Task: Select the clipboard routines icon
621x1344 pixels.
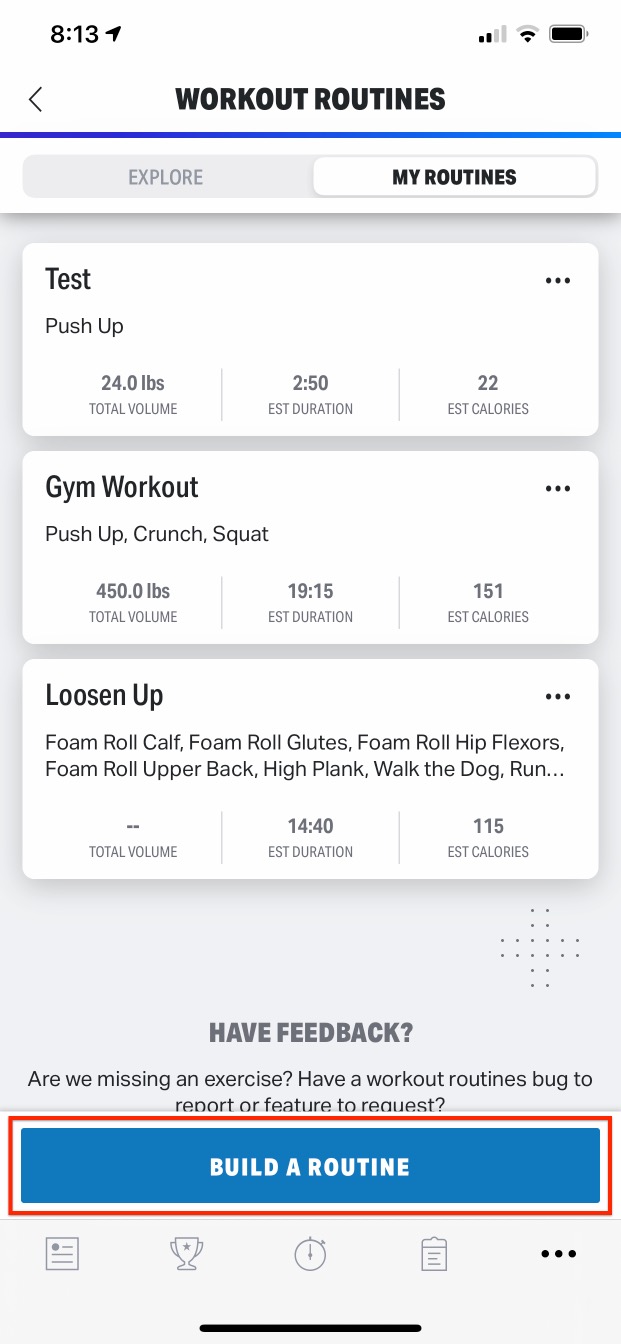Action: (434, 1253)
